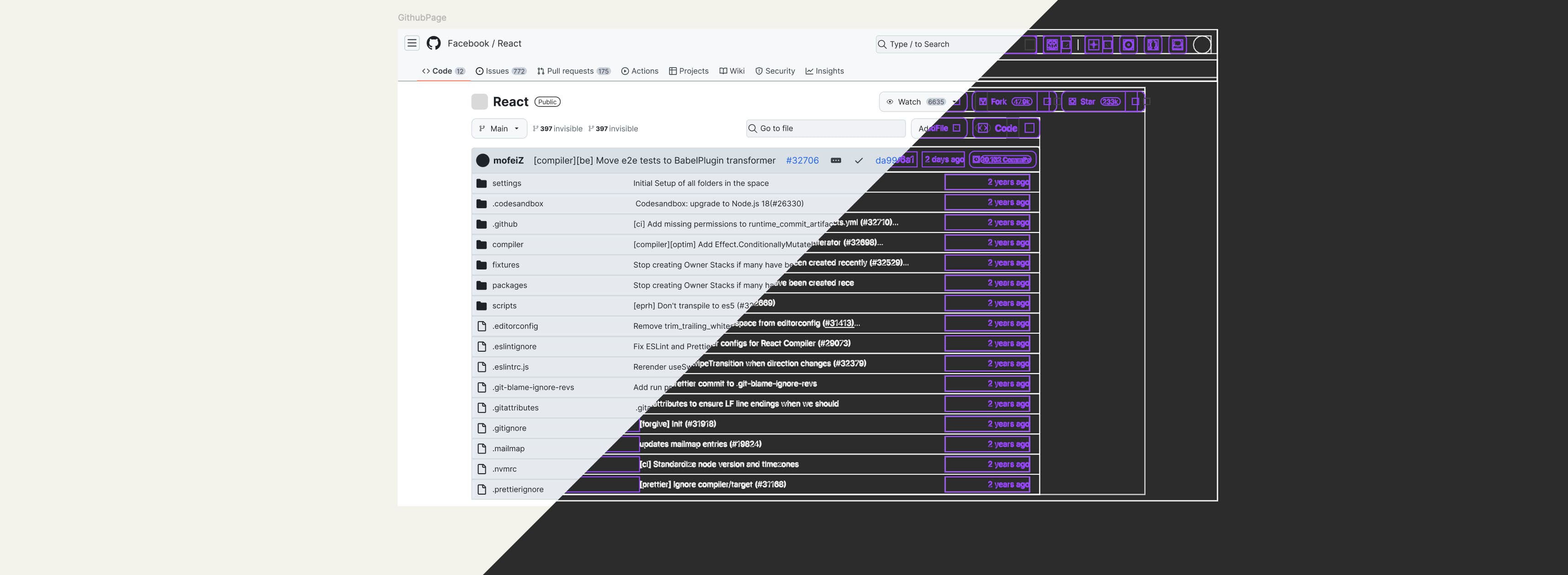Click Facebook in the breadcrumb
This screenshot has width=1568, height=575.
pos(468,43)
